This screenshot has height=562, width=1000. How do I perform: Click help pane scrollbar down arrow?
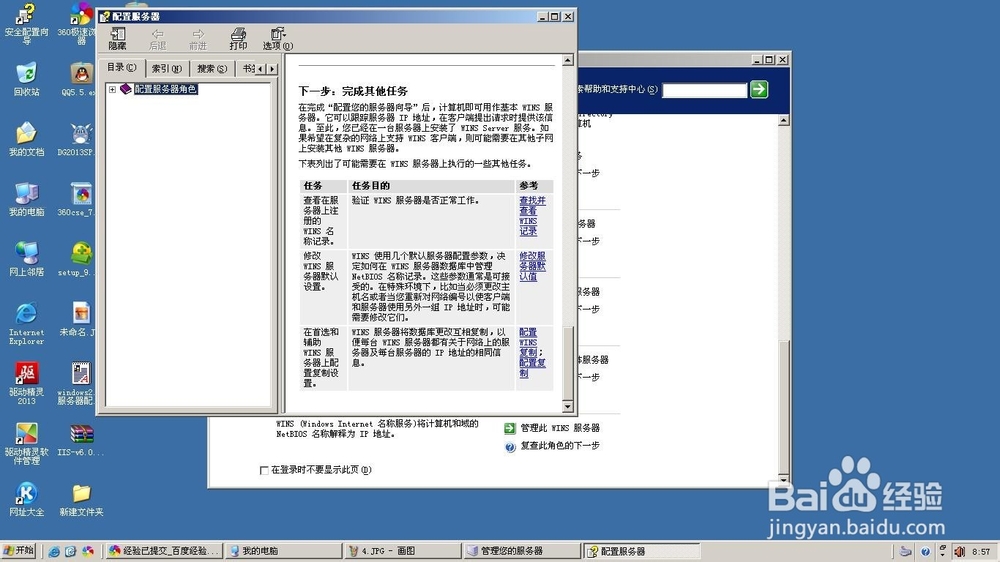pyautogui.click(x=568, y=406)
